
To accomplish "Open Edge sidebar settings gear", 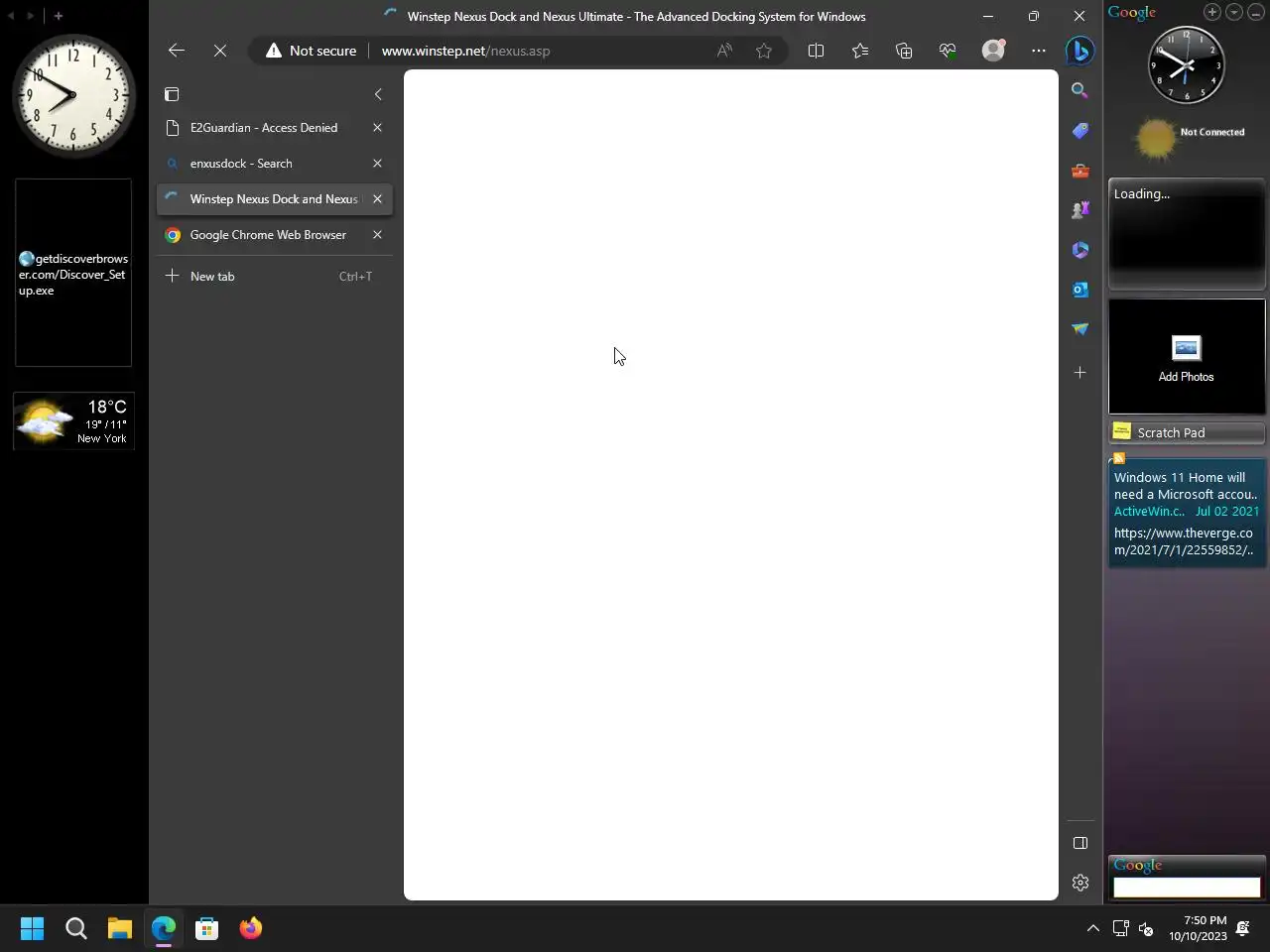I will (x=1080, y=883).
